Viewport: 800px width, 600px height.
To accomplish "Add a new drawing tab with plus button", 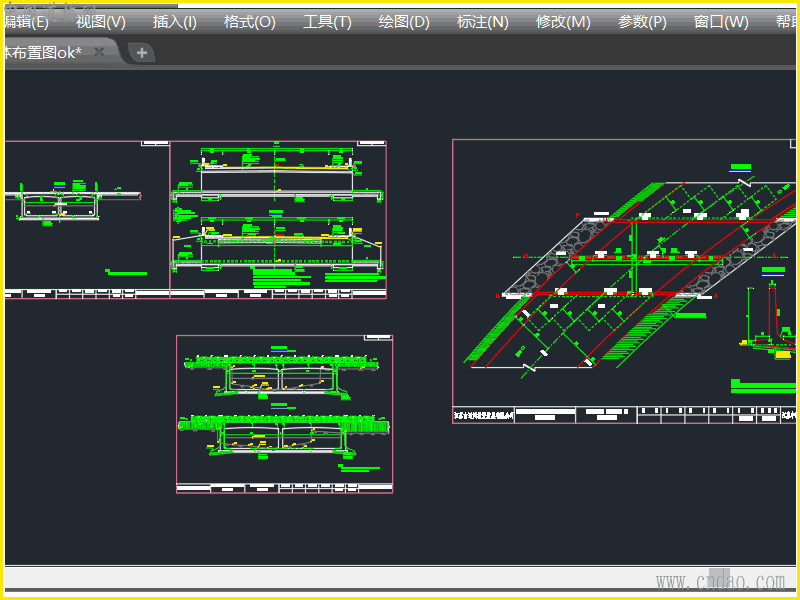I will pos(142,53).
